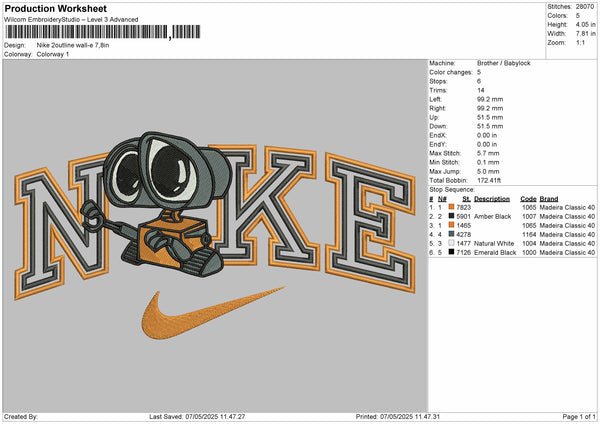Click the 'Stop Sequence:' heading

click(452, 189)
